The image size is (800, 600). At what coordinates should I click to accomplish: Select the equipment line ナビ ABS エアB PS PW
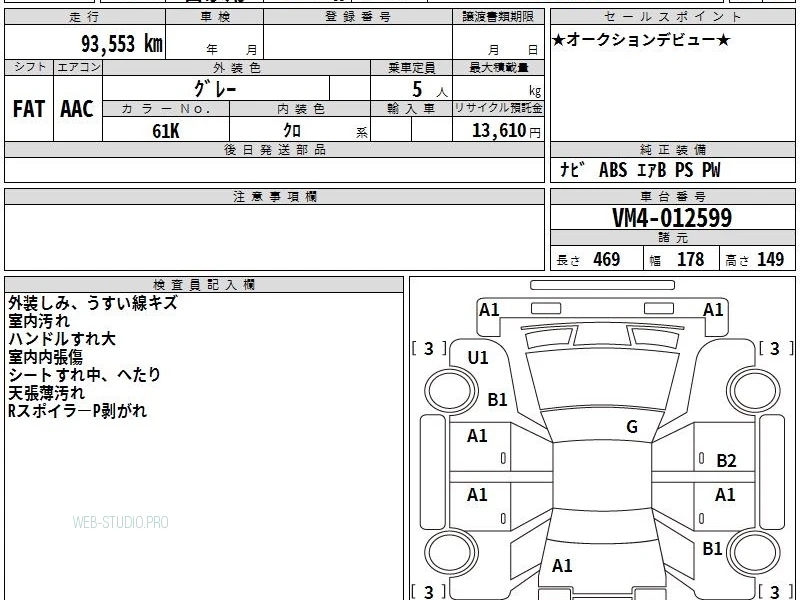point(640,170)
